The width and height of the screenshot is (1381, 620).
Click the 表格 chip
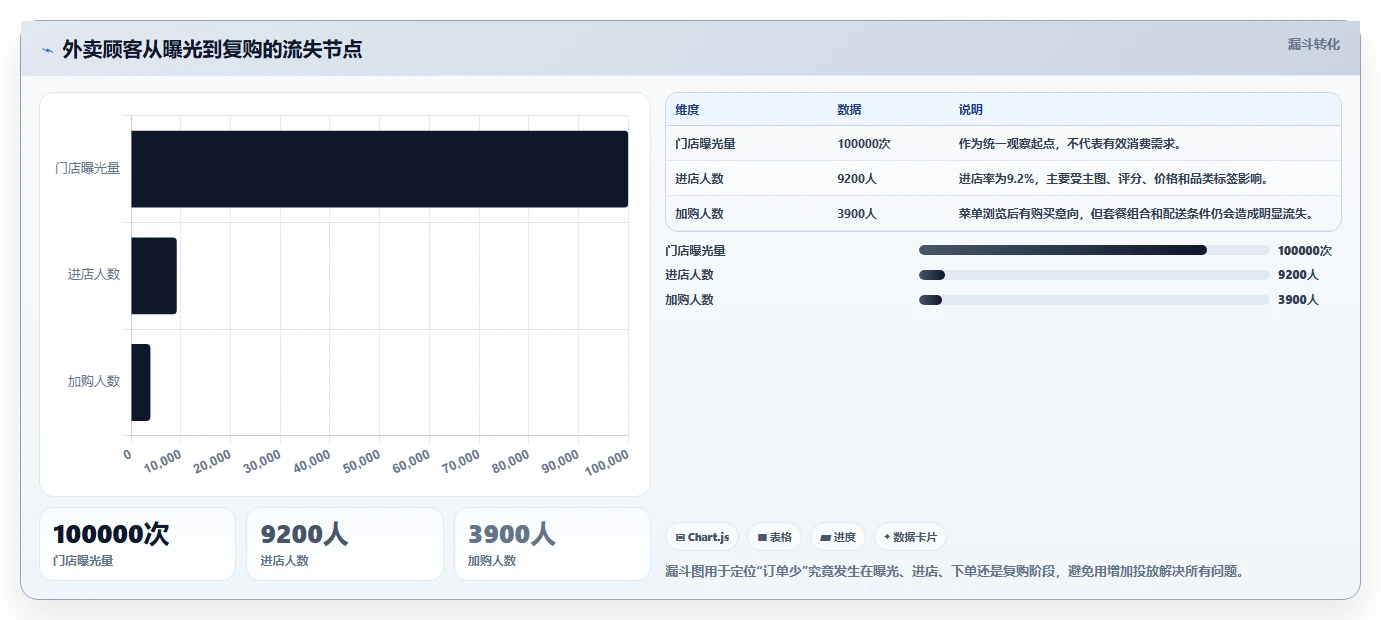coord(774,537)
